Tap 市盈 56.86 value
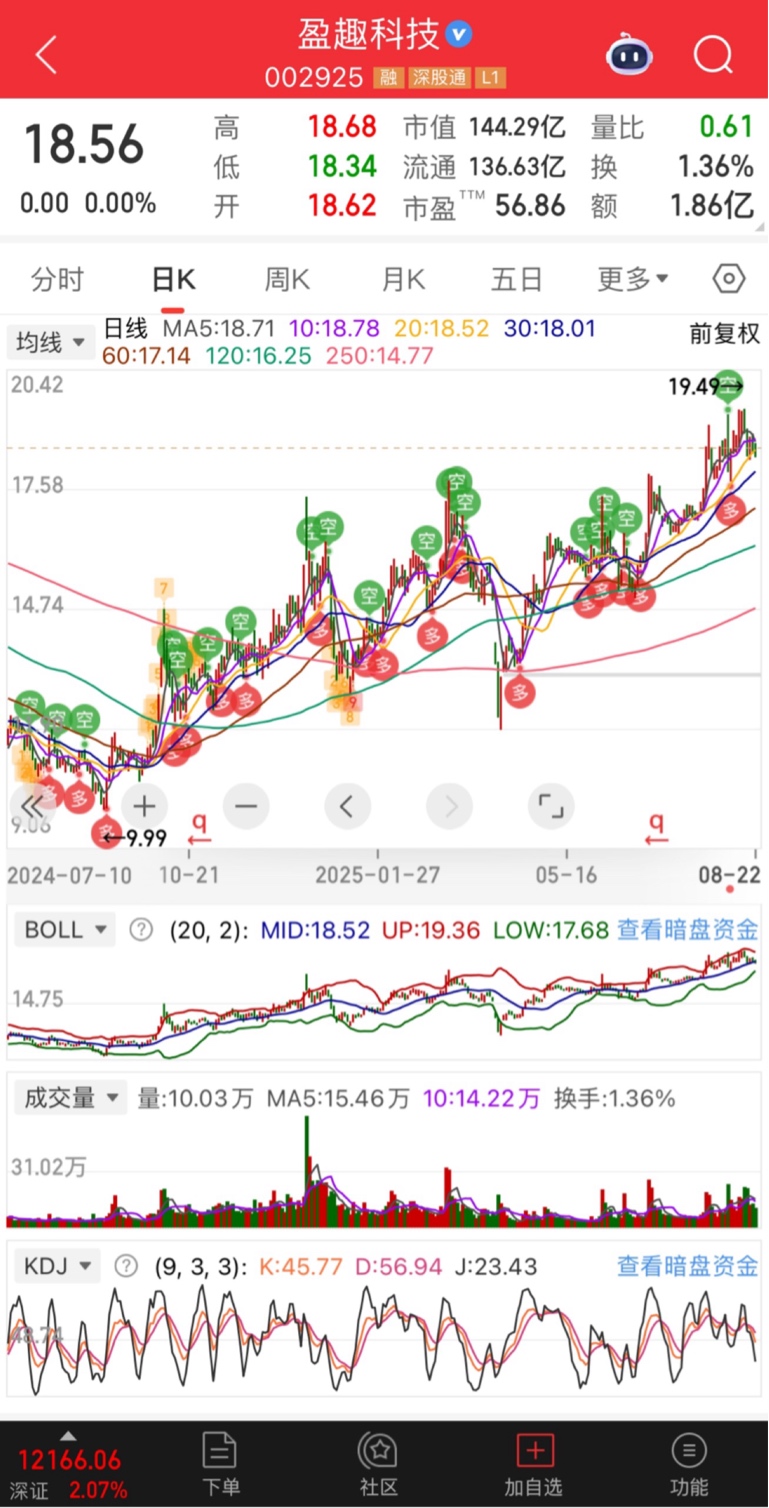Image resolution: width=769 pixels, height=1508 pixels. pyautogui.click(x=485, y=206)
